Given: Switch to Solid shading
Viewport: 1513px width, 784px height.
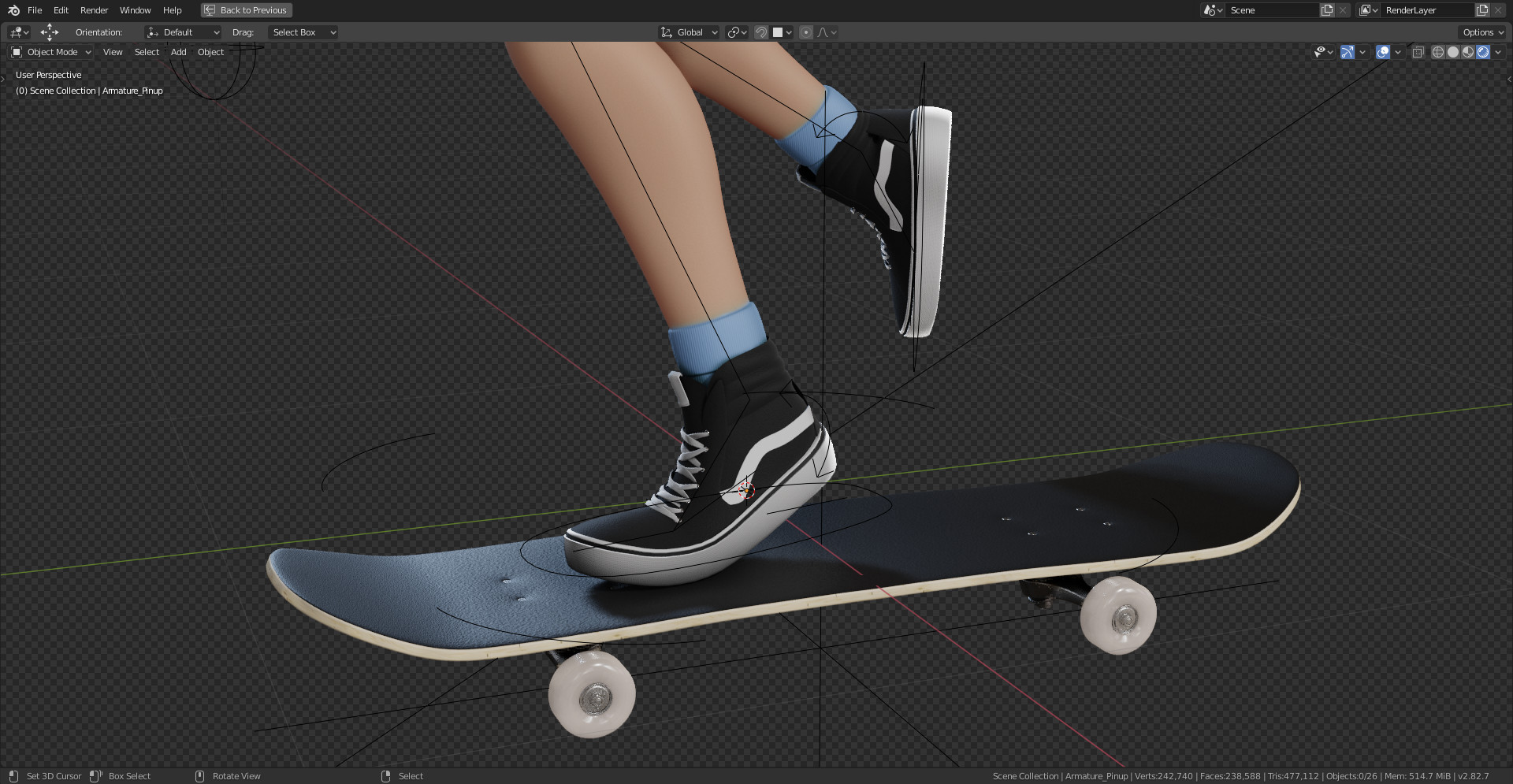Looking at the screenshot, I should (x=1453, y=52).
